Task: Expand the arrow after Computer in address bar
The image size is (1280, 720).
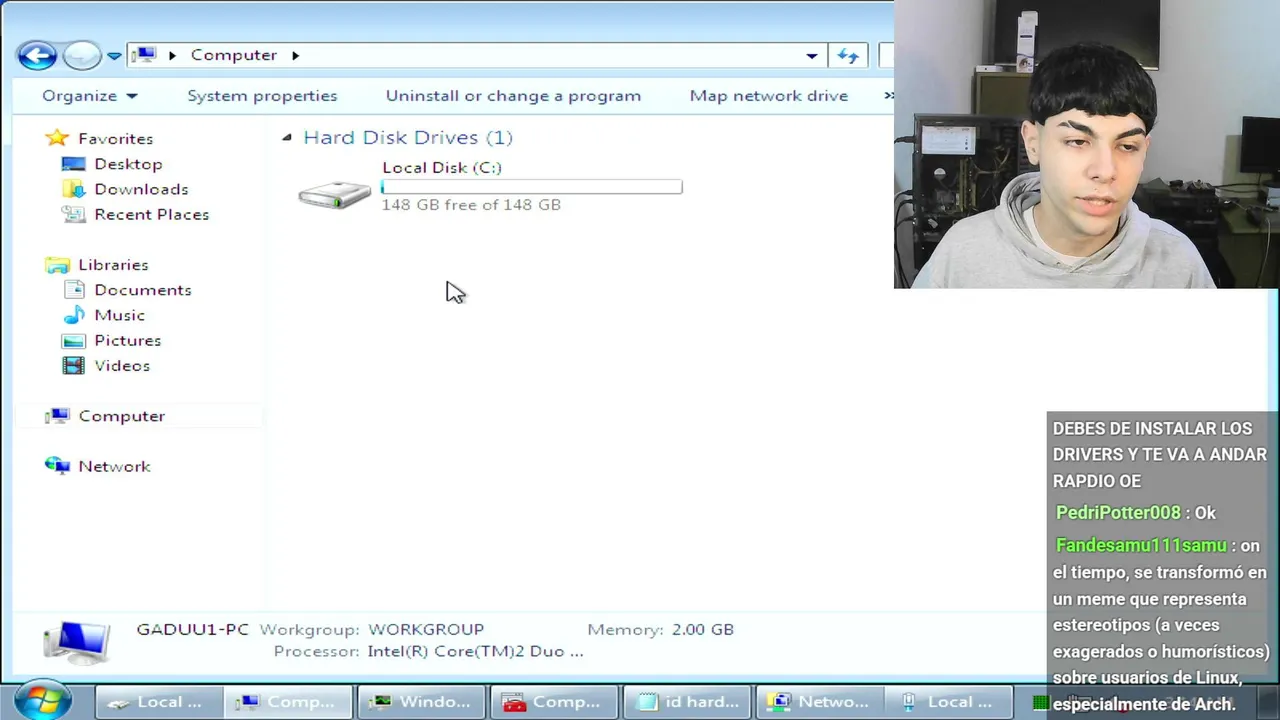Action: (x=295, y=55)
